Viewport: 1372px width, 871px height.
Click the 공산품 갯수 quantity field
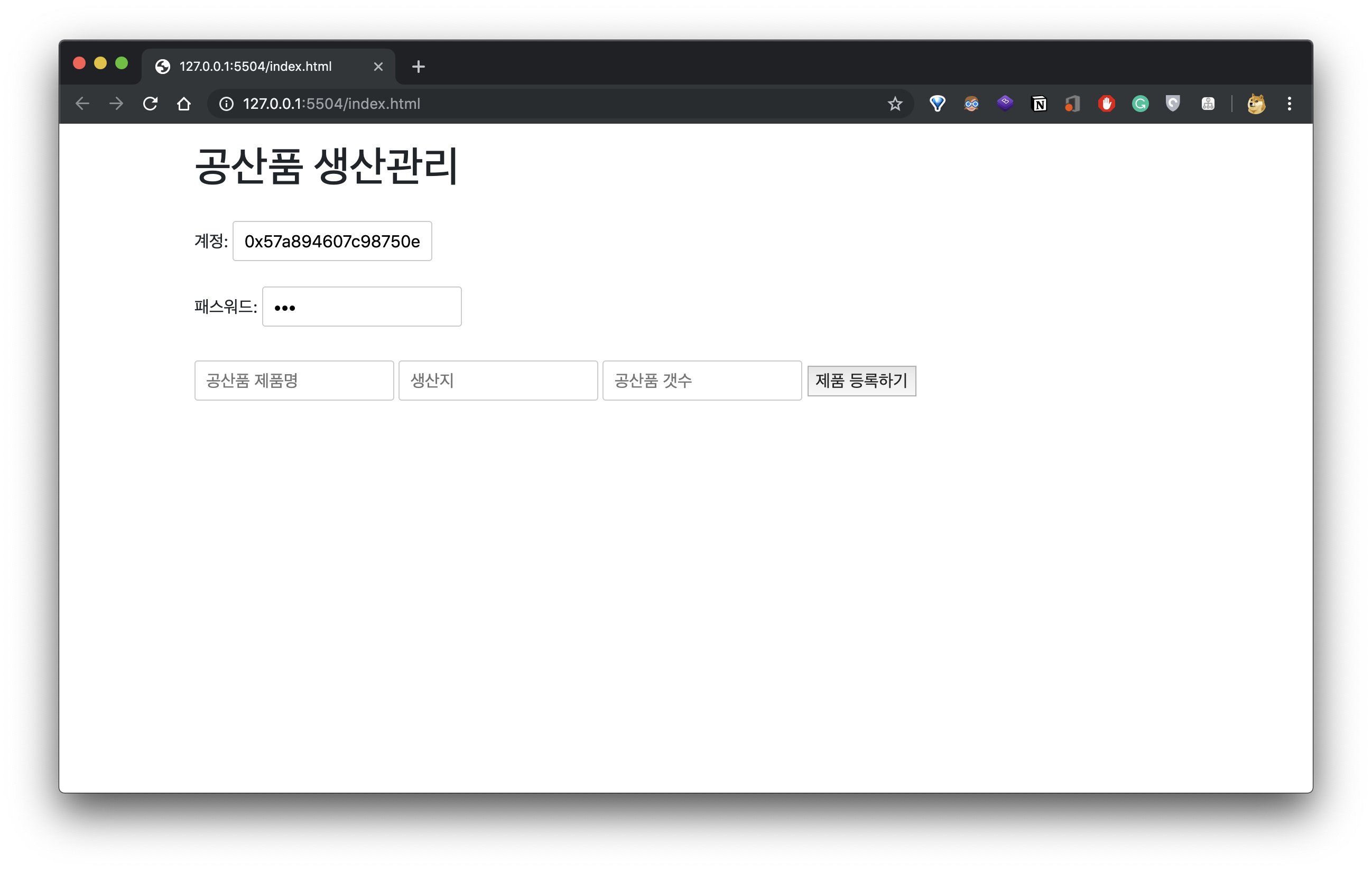pyautogui.click(x=702, y=381)
